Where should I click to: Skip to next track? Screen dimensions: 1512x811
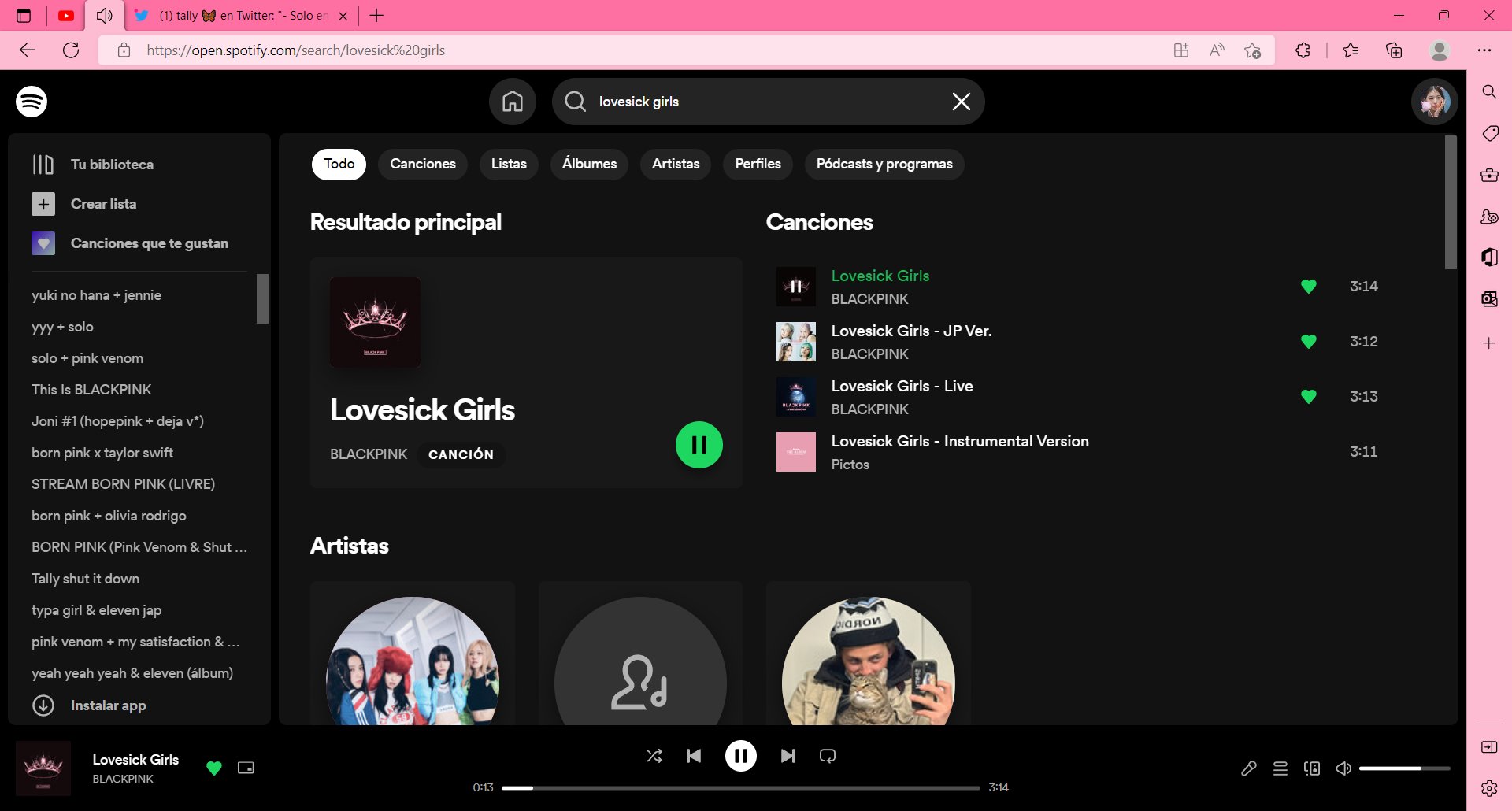[x=788, y=756]
